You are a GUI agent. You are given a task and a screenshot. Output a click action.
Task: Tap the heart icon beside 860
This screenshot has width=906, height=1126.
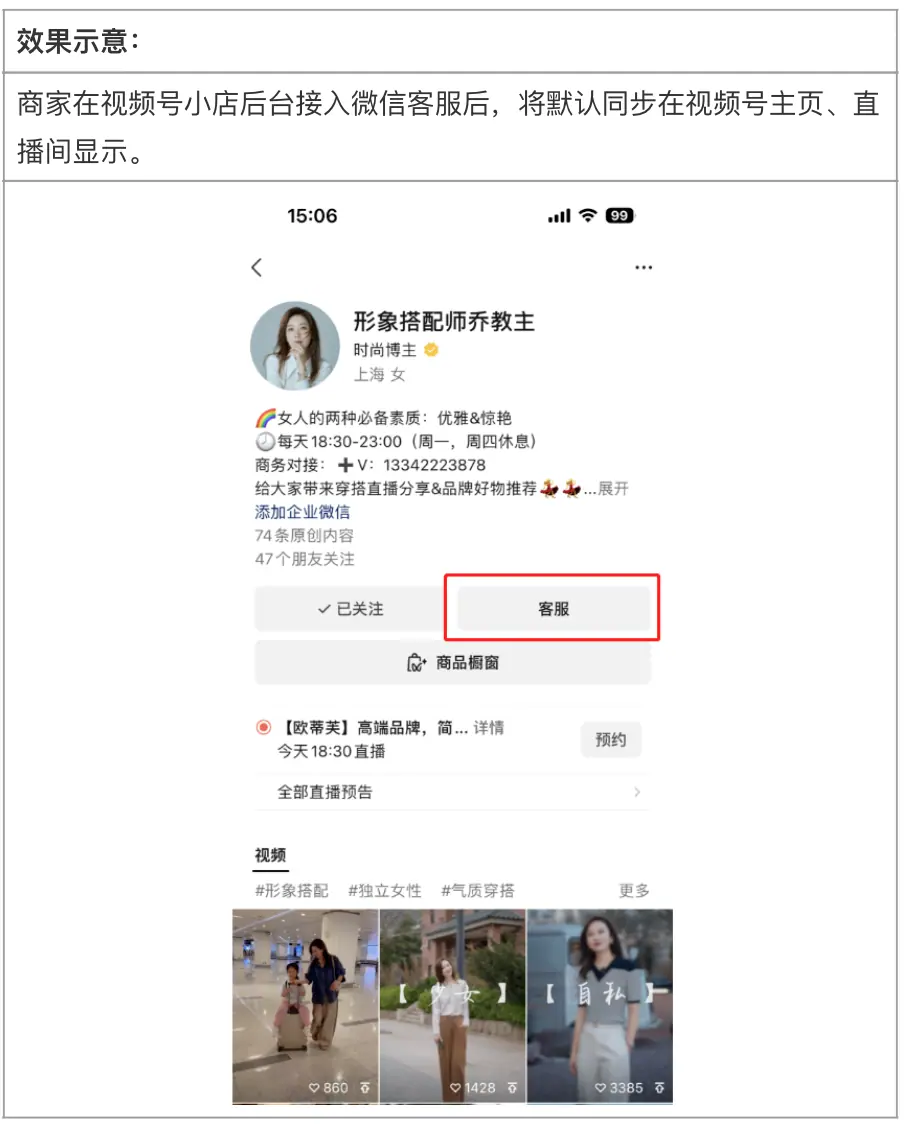point(314,1088)
